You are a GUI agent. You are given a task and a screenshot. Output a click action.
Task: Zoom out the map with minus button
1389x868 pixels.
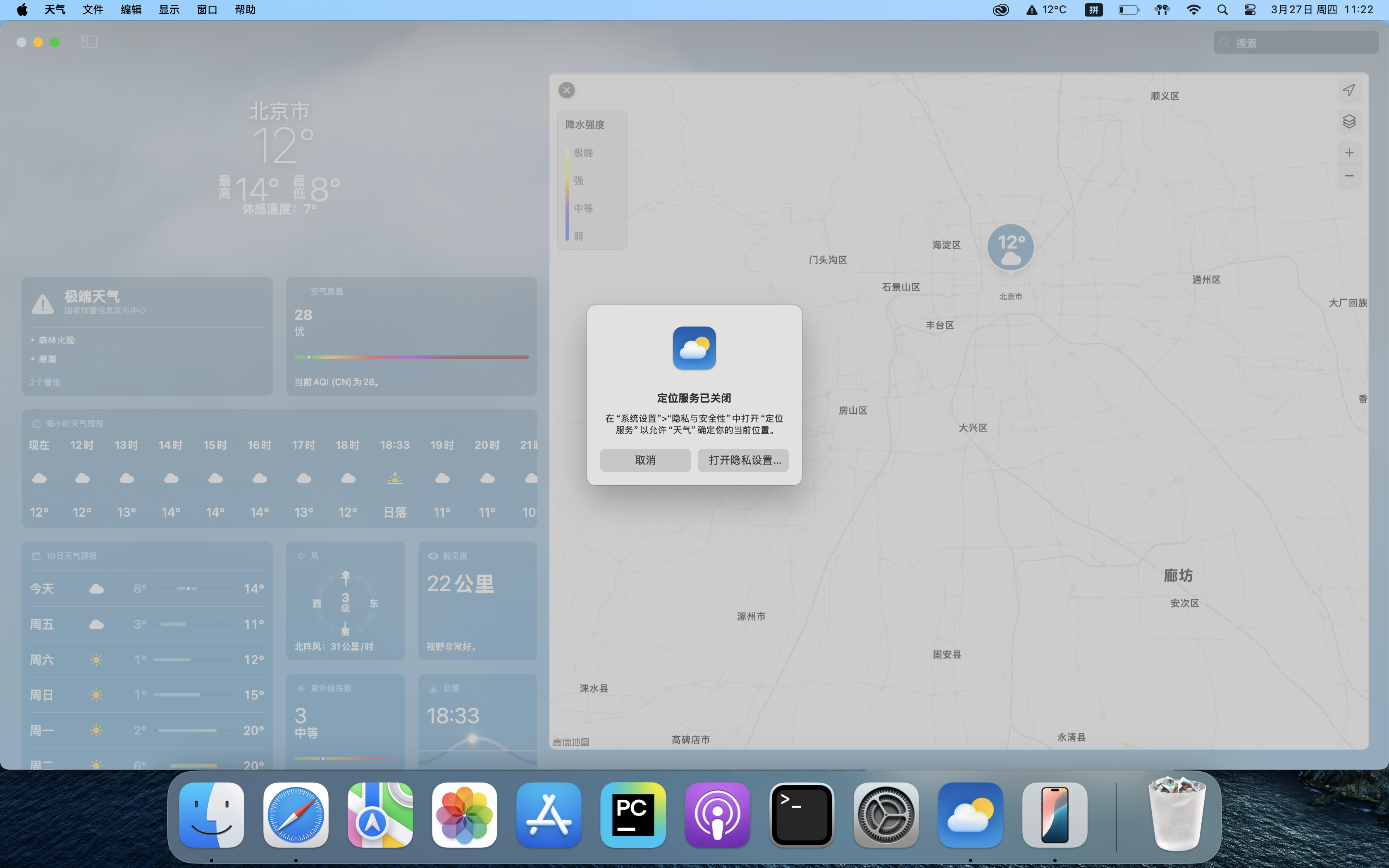(1349, 176)
